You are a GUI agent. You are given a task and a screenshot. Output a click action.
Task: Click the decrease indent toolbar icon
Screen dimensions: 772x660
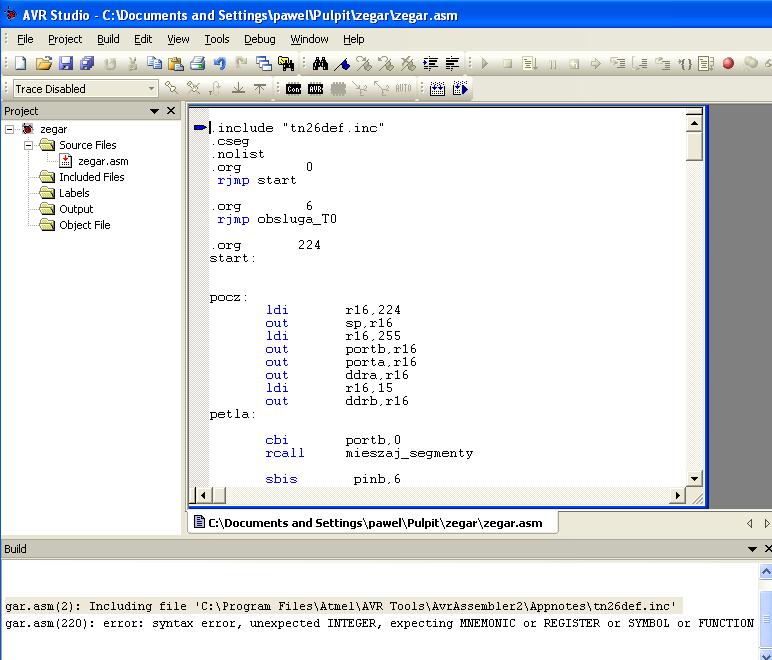point(452,63)
